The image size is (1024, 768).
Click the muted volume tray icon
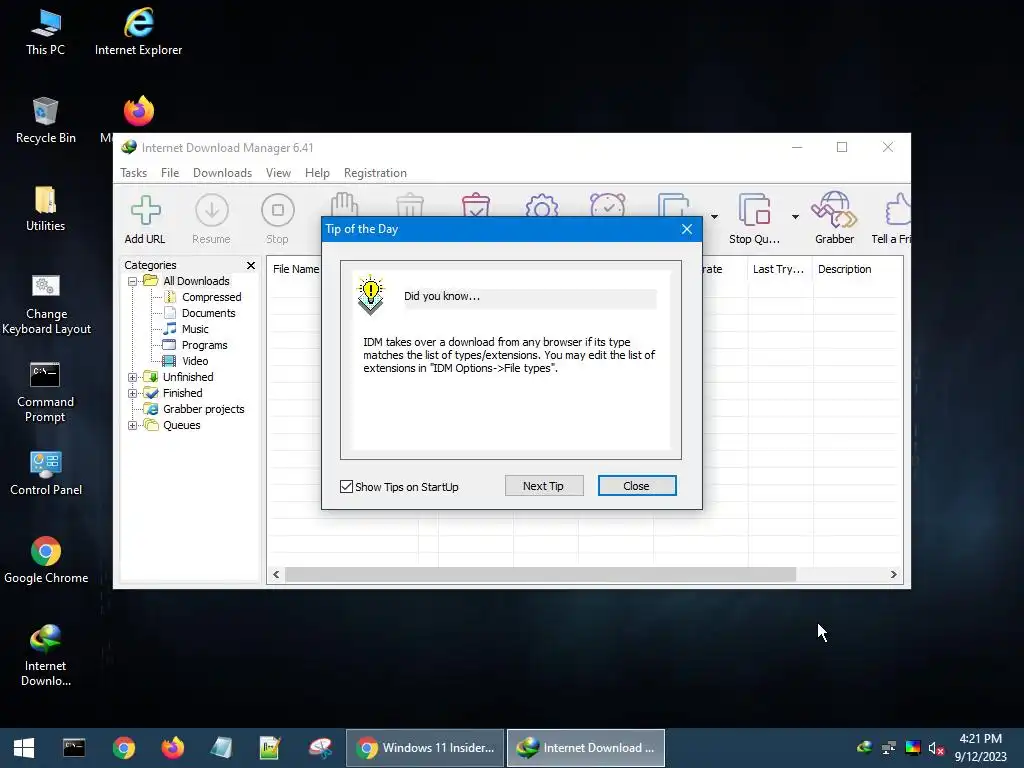pos(936,748)
